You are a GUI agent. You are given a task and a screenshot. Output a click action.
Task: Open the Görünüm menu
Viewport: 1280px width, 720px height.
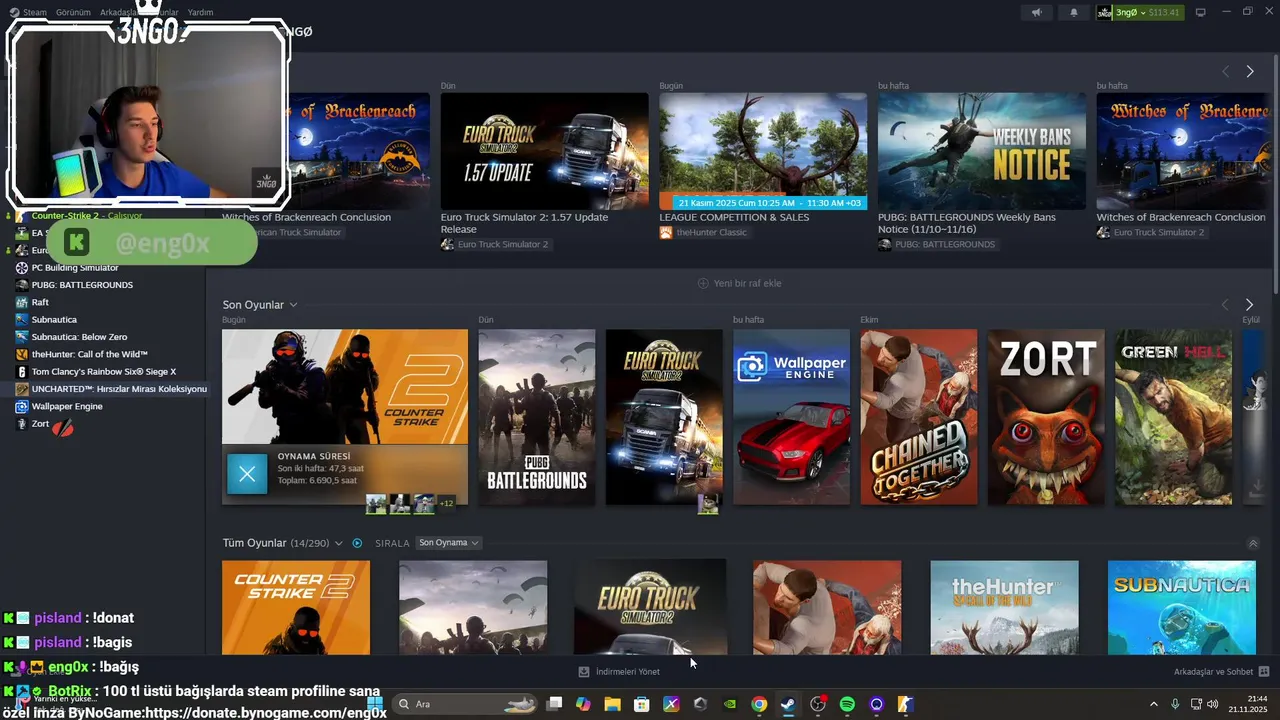[73, 13]
